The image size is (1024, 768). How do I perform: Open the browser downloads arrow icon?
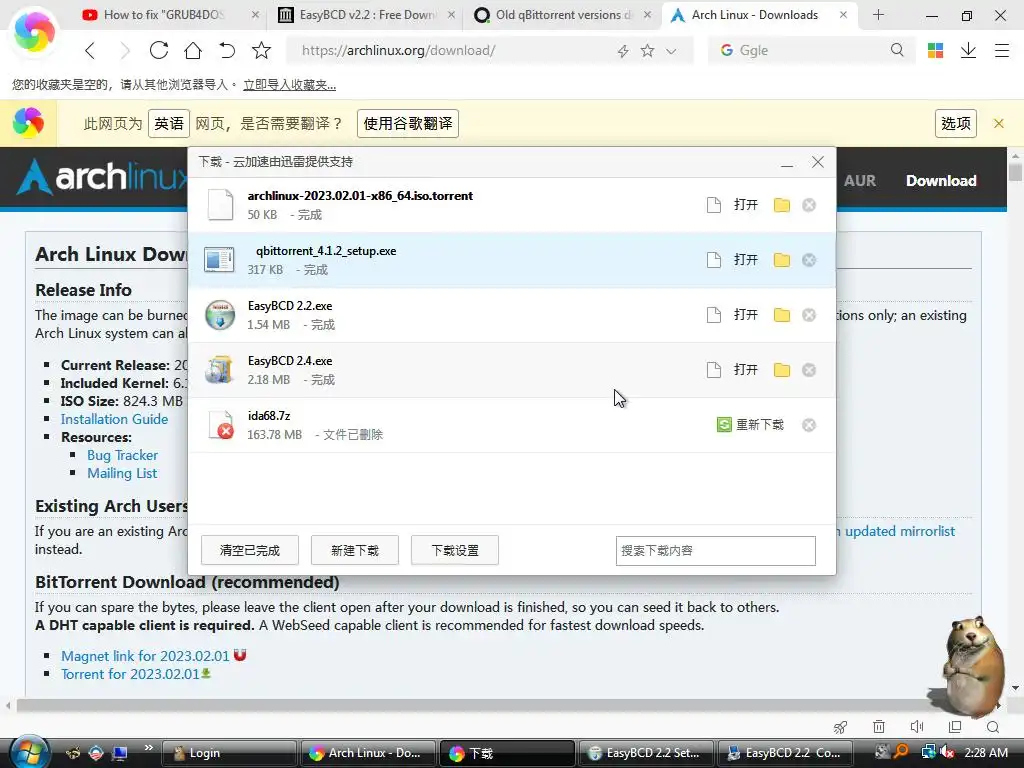[968, 50]
